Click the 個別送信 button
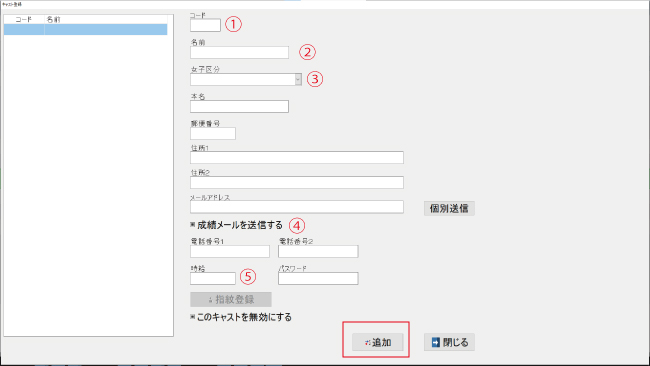This screenshot has height=366, width=650. pyautogui.click(x=449, y=208)
